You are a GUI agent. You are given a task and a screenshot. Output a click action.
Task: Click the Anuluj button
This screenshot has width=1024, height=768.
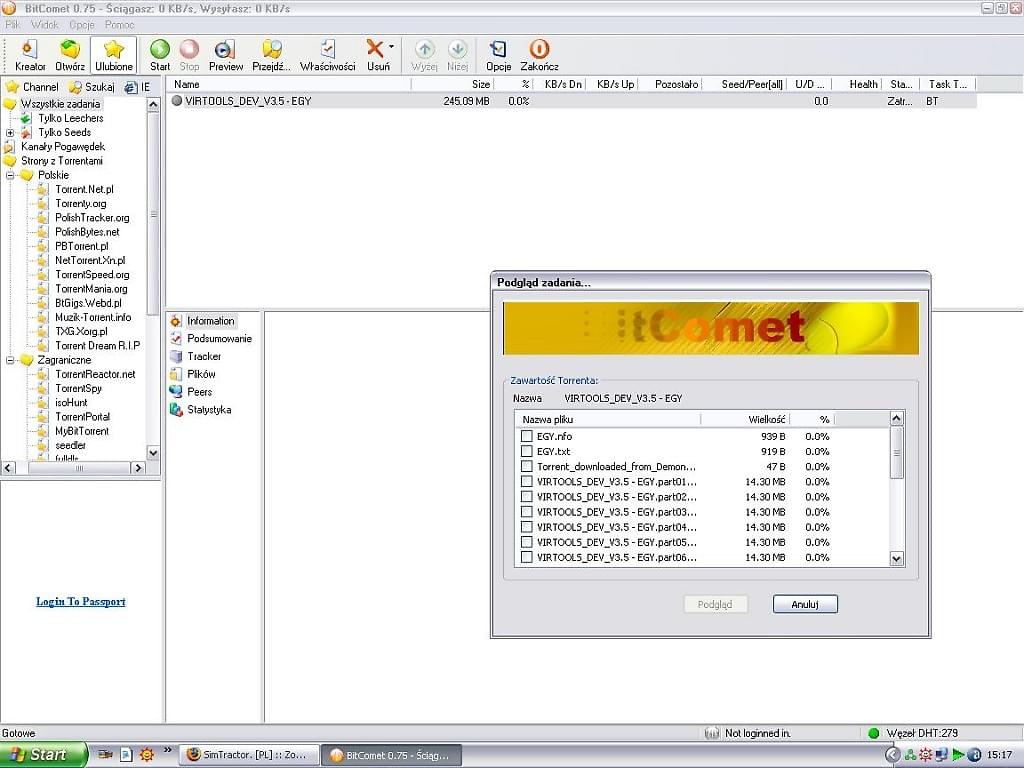pyautogui.click(x=805, y=604)
